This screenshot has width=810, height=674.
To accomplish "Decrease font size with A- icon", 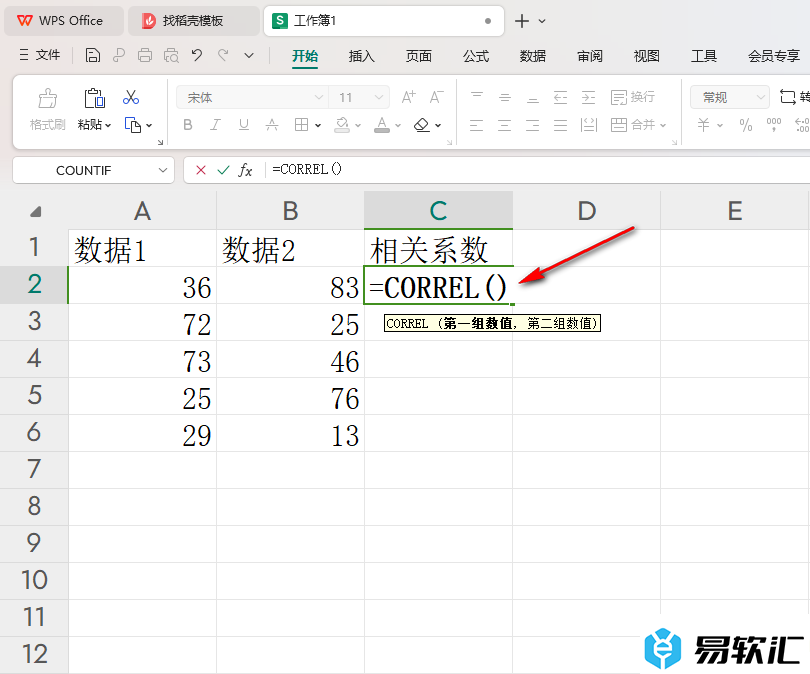I will pos(437,97).
